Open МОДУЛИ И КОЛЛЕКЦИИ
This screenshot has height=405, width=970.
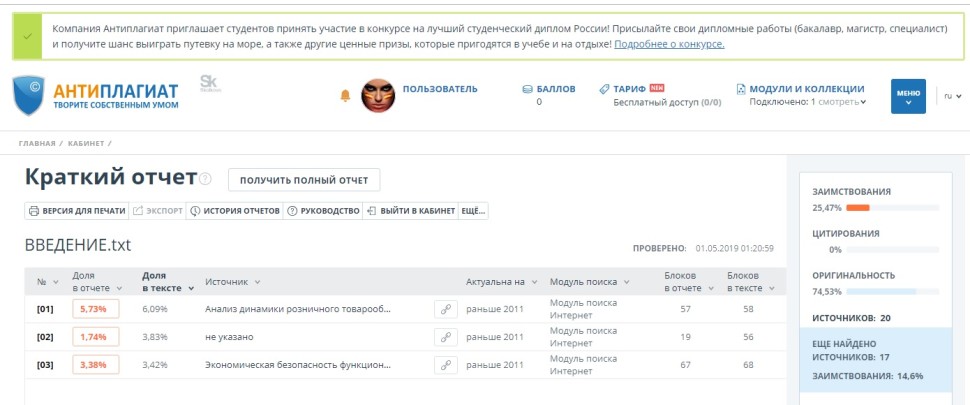click(800, 89)
